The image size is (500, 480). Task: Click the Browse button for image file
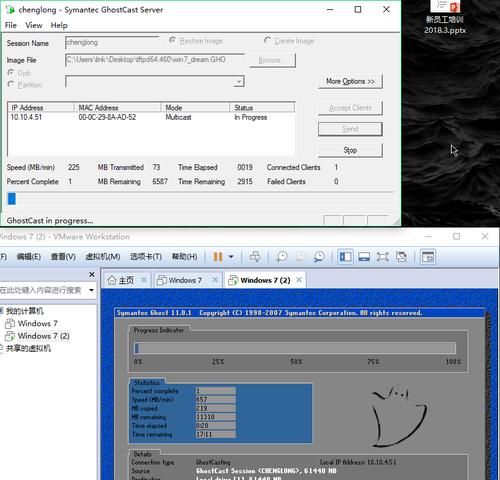272,60
